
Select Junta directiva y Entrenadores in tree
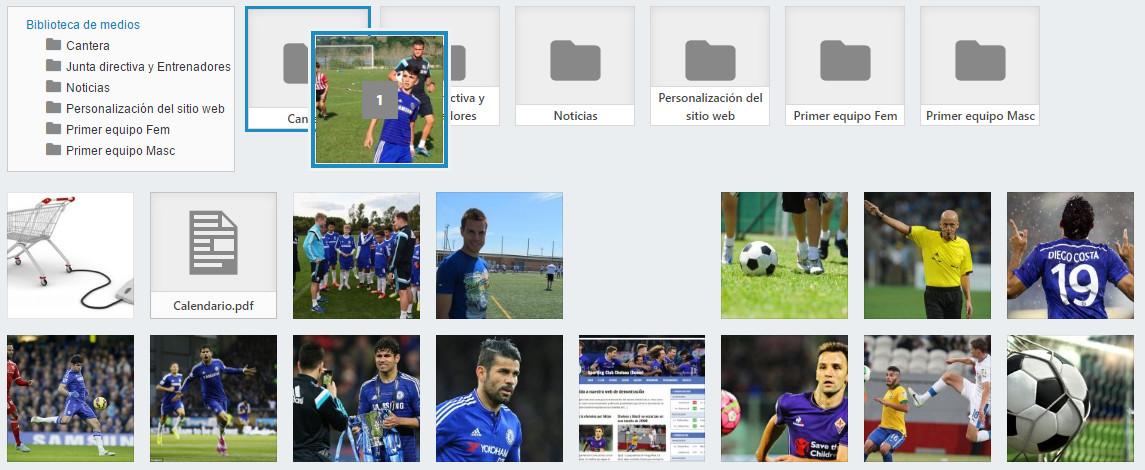[148, 67]
